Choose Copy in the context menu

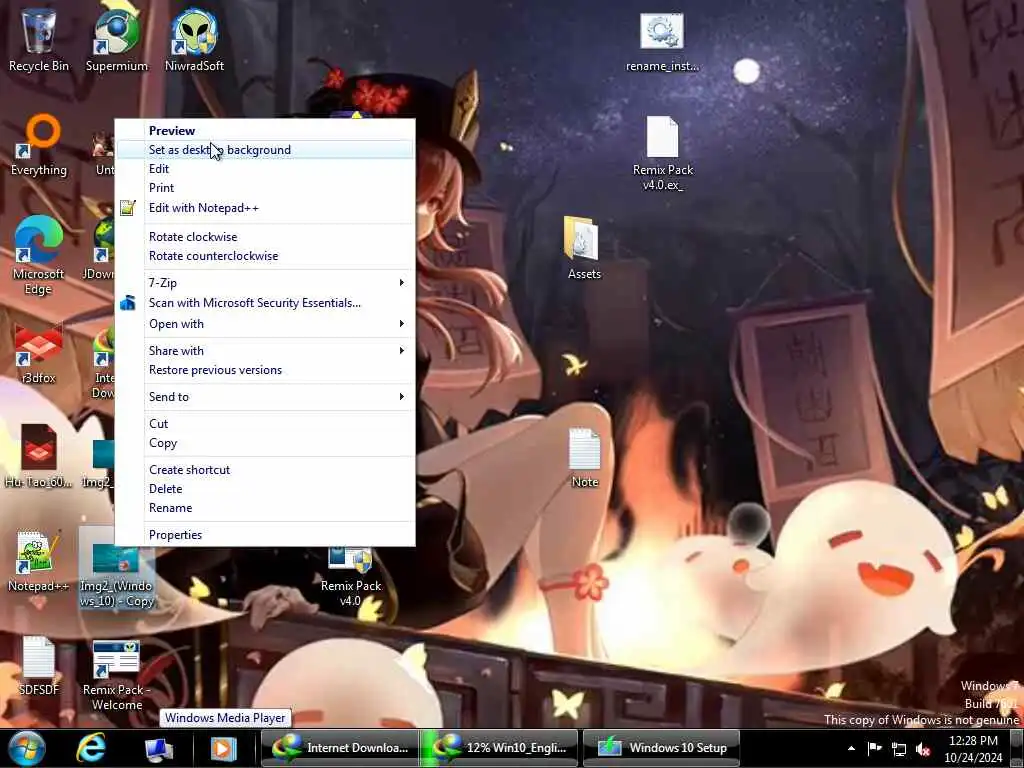(265, 443)
